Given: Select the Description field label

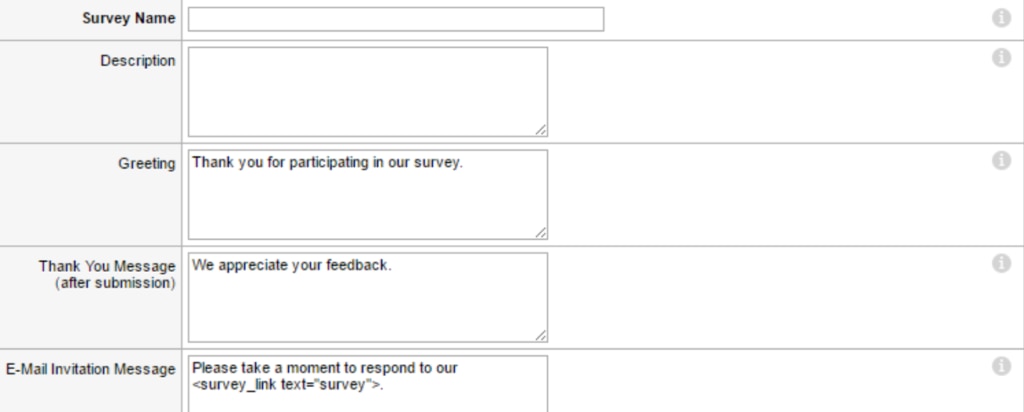Looking at the screenshot, I should [x=138, y=61].
